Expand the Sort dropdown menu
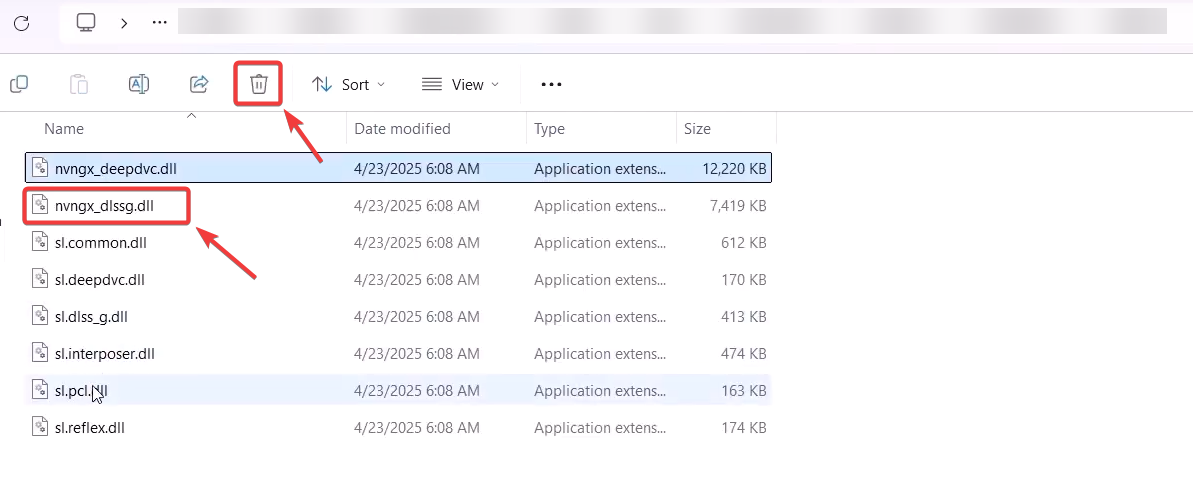 tap(348, 85)
